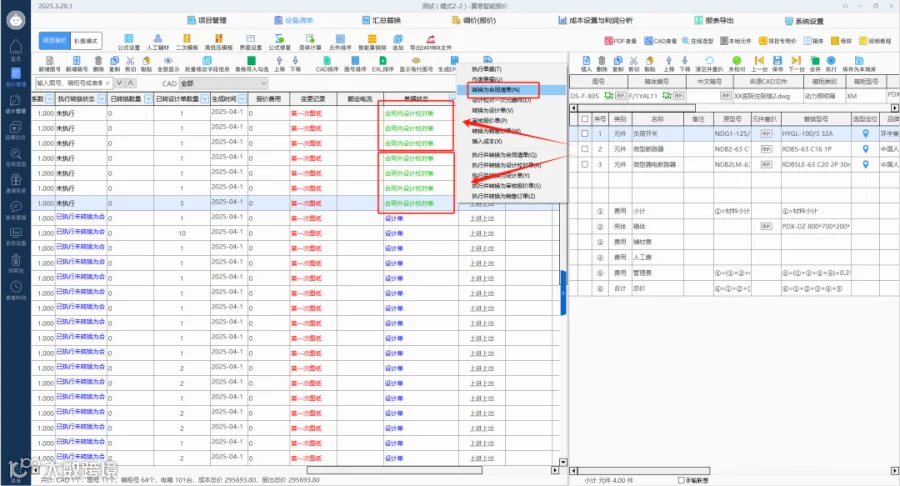Open the 首页 home icon in left sidebar
This screenshot has width=900, height=486.
click(x=15, y=50)
